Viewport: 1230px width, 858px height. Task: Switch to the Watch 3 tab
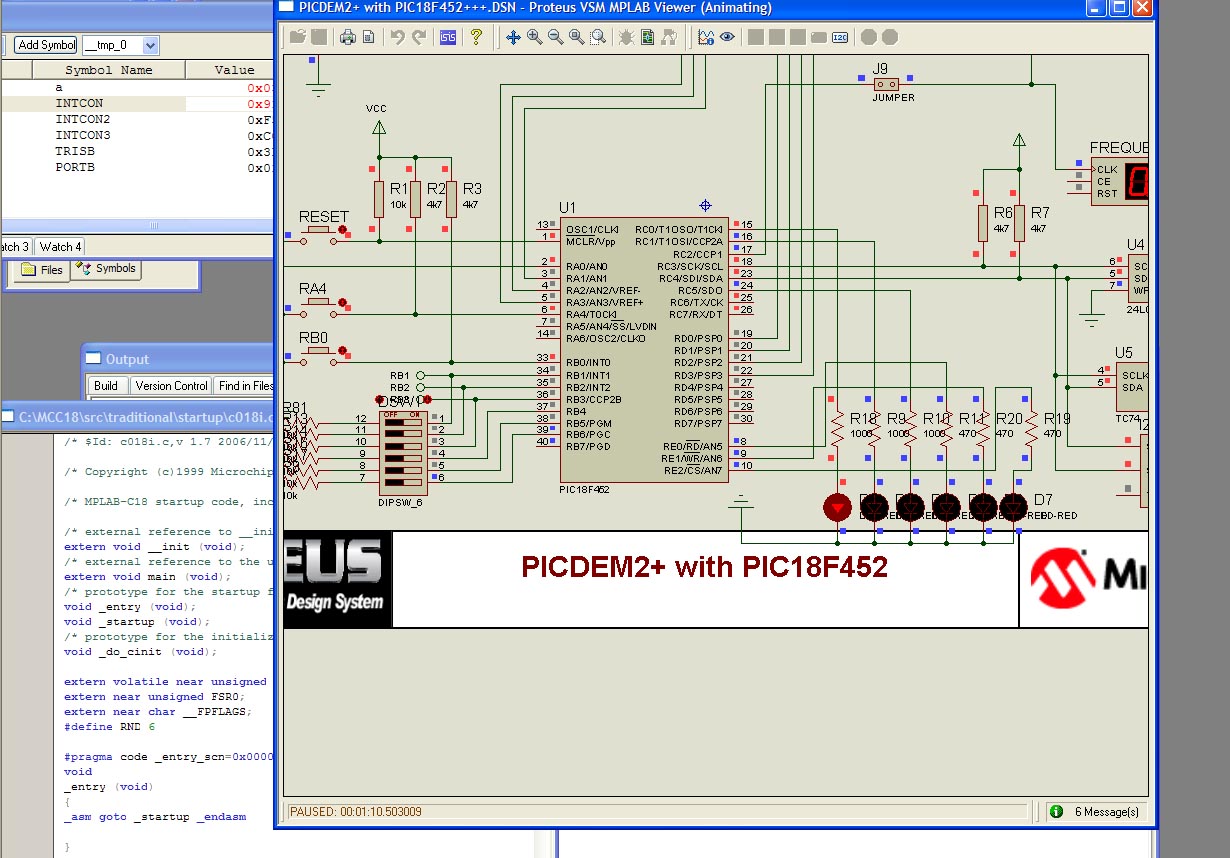coord(14,246)
